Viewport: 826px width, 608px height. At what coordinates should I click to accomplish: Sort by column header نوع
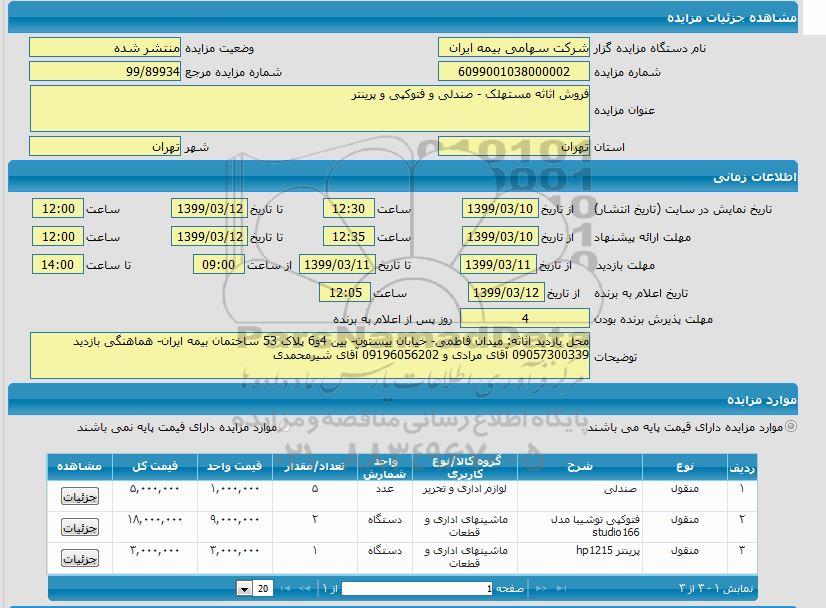tap(685, 467)
